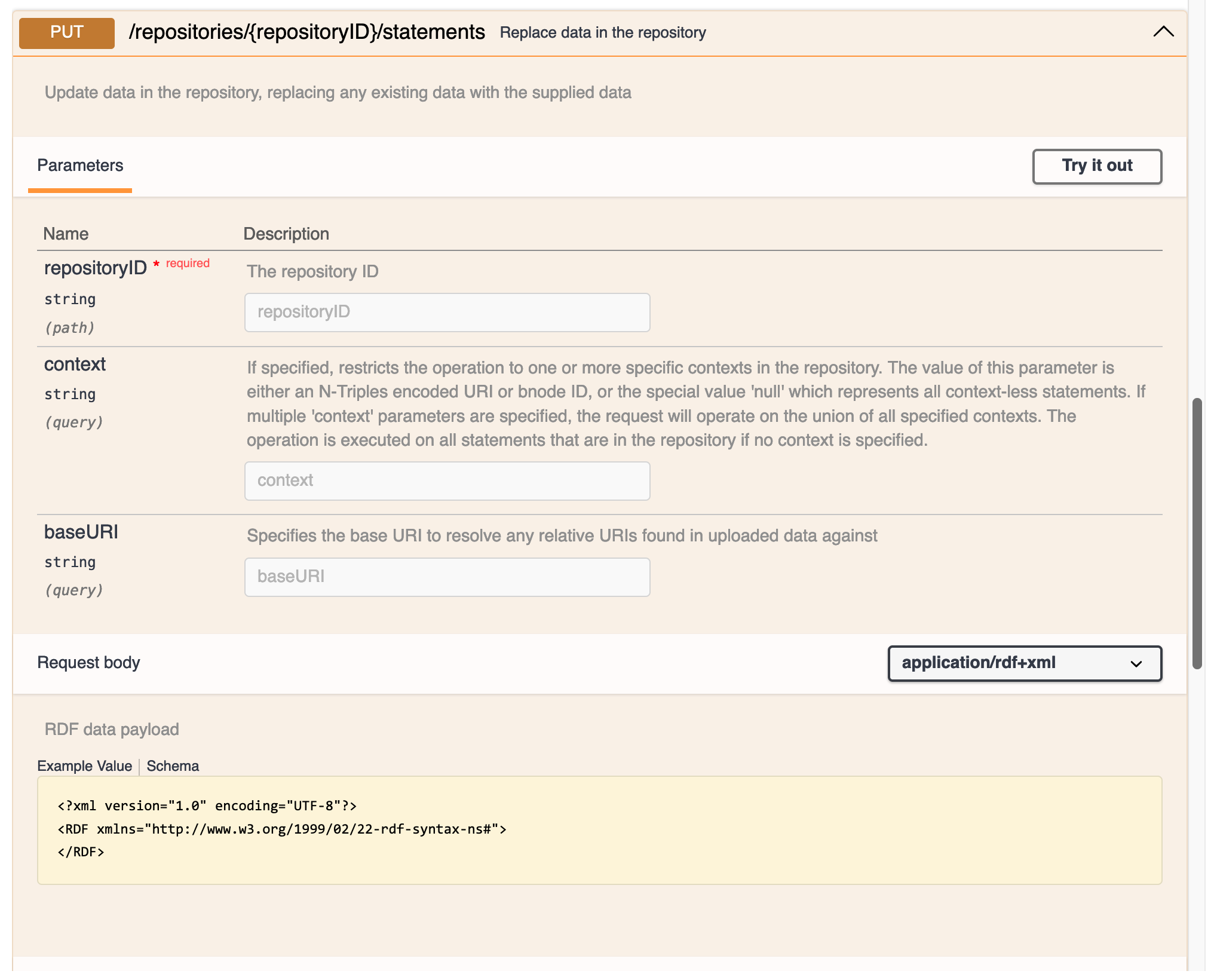1214x980 pixels.
Task: Click the 'Description' column header
Action: tap(286, 234)
